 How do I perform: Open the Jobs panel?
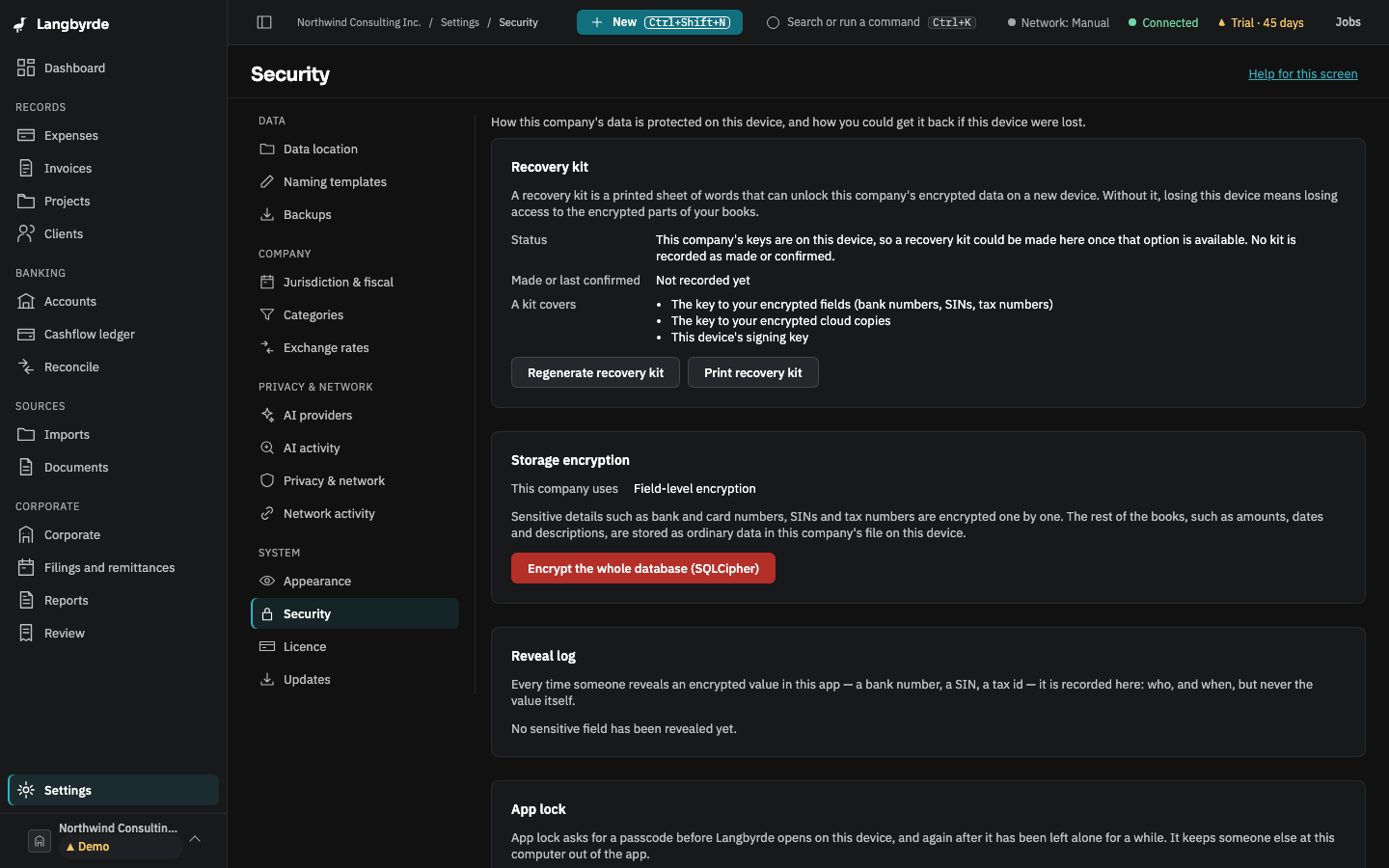tap(1348, 22)
